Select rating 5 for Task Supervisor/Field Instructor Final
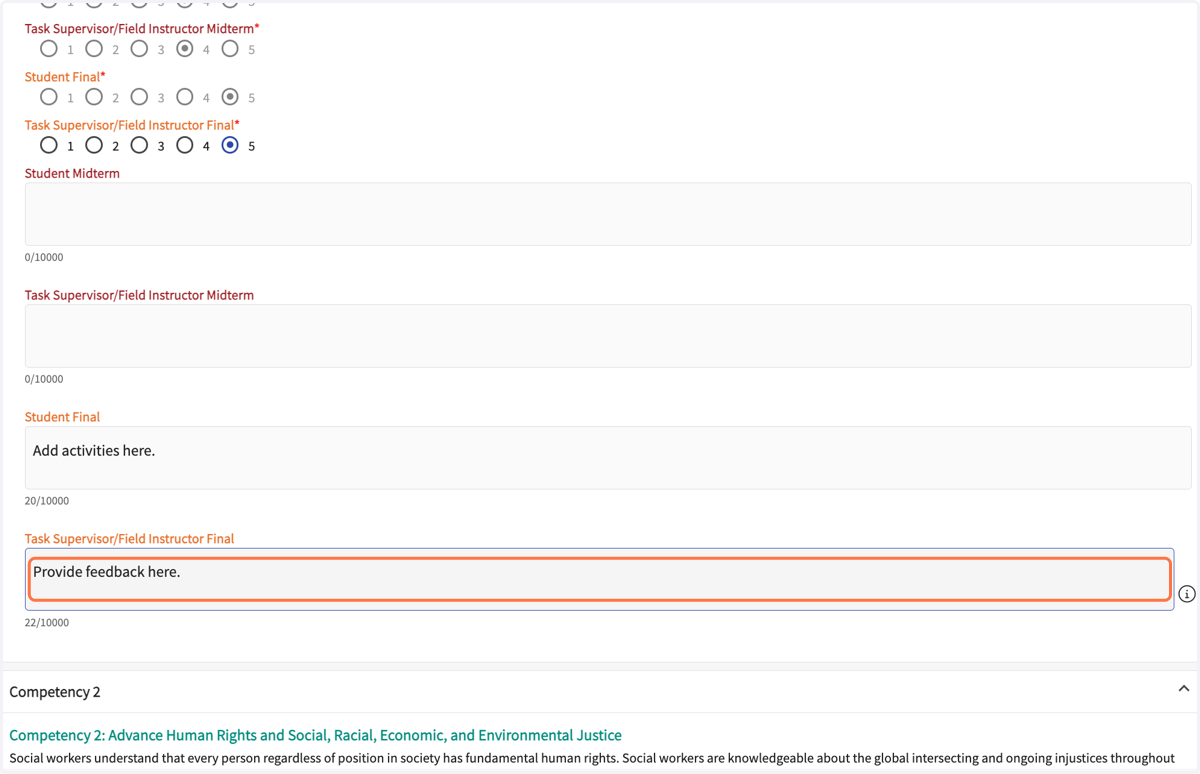 pos(230,145)
